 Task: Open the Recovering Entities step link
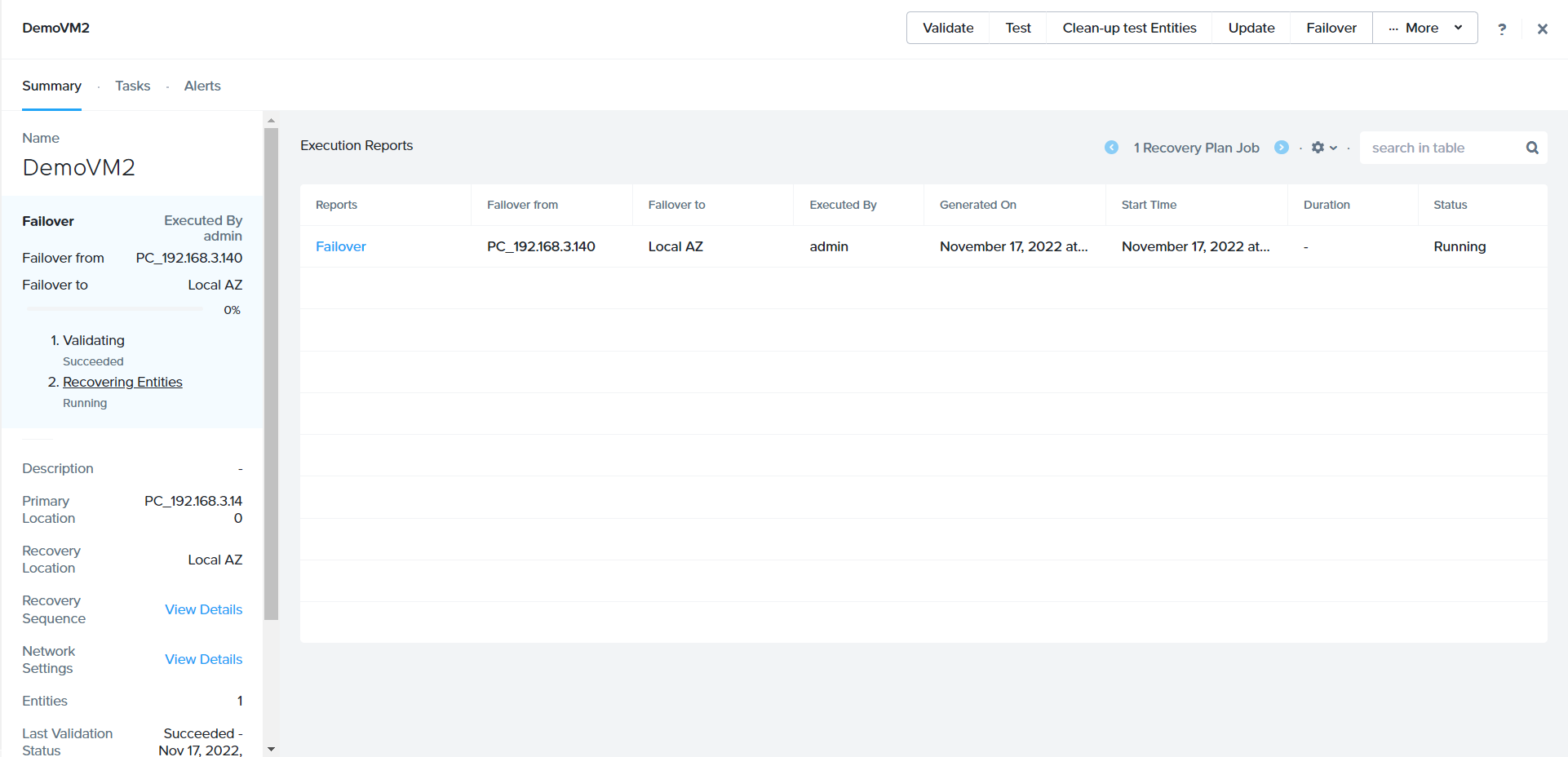[122, 382]
